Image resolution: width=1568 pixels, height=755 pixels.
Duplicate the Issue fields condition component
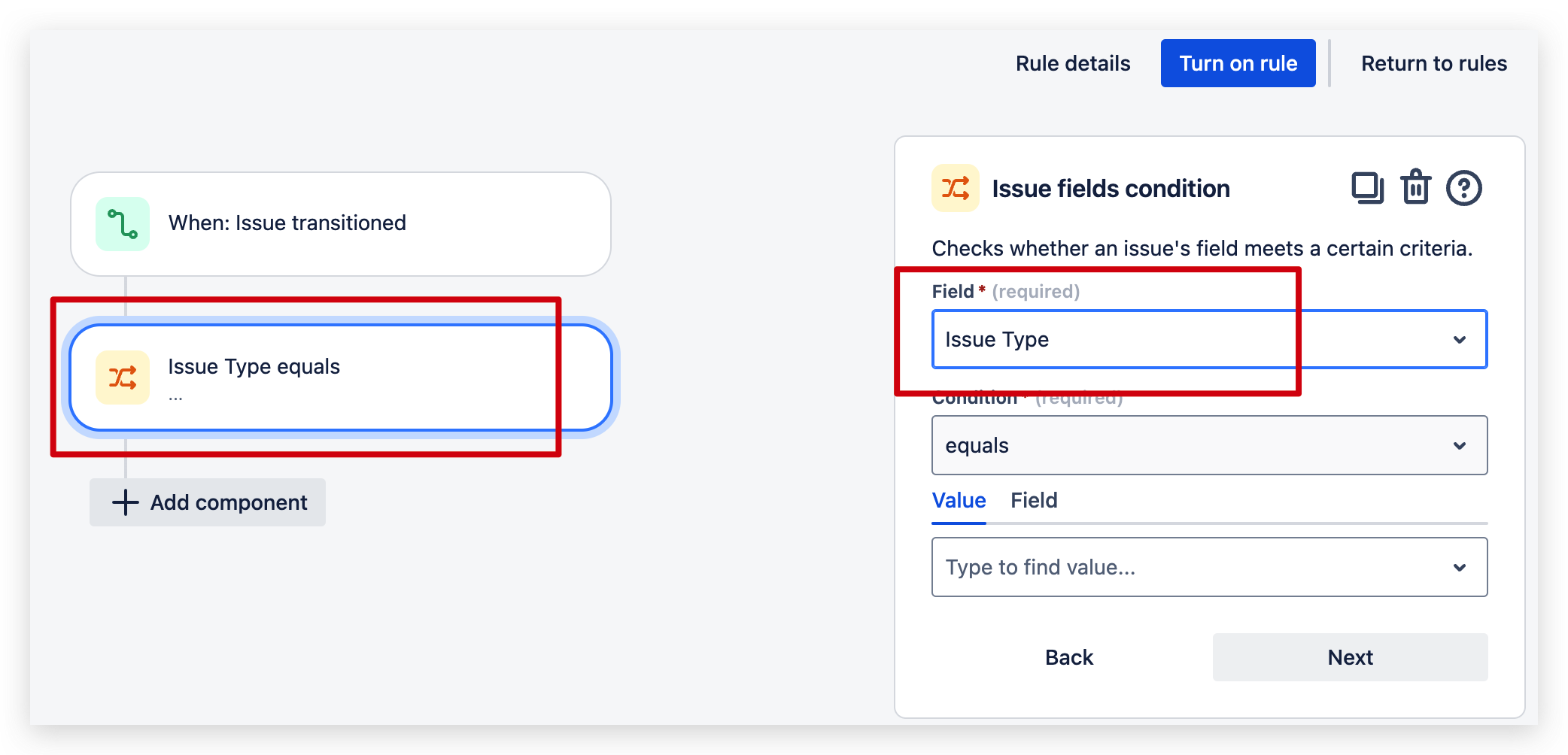coord(1368,188)
